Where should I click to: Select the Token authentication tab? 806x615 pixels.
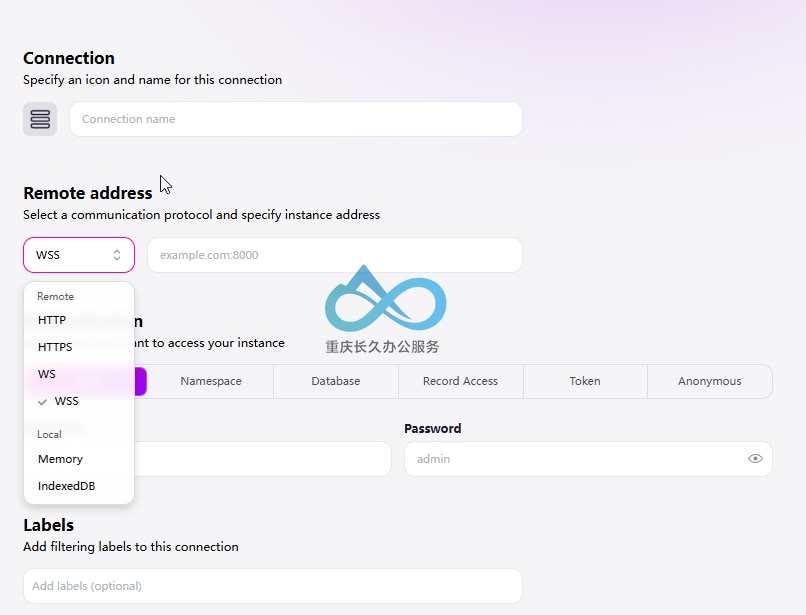point(585,381)
